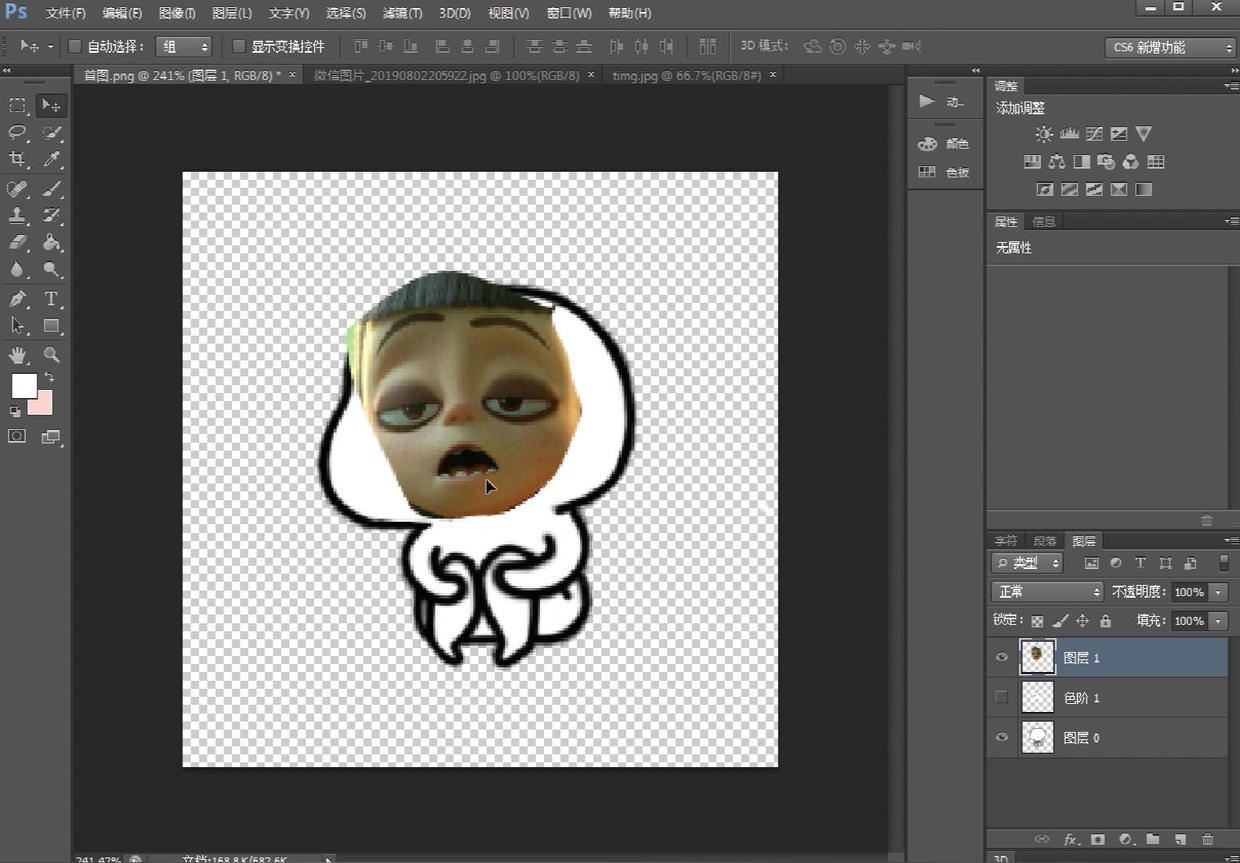Add Curves adjustment
This screenshot has height=863, width=1240.
point(1094,134)
